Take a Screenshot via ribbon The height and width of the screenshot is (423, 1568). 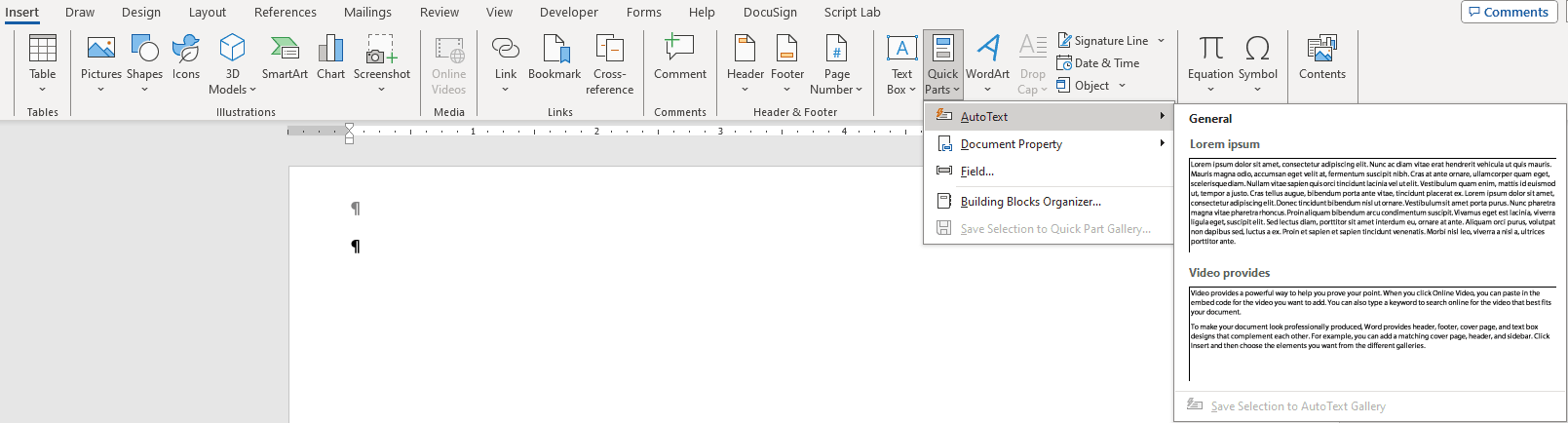pos(382,63)
